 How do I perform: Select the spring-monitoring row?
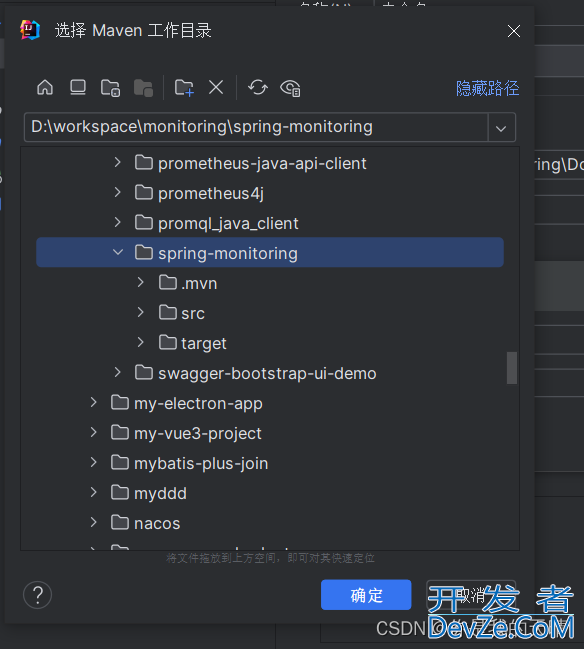(x=270, y=252)
